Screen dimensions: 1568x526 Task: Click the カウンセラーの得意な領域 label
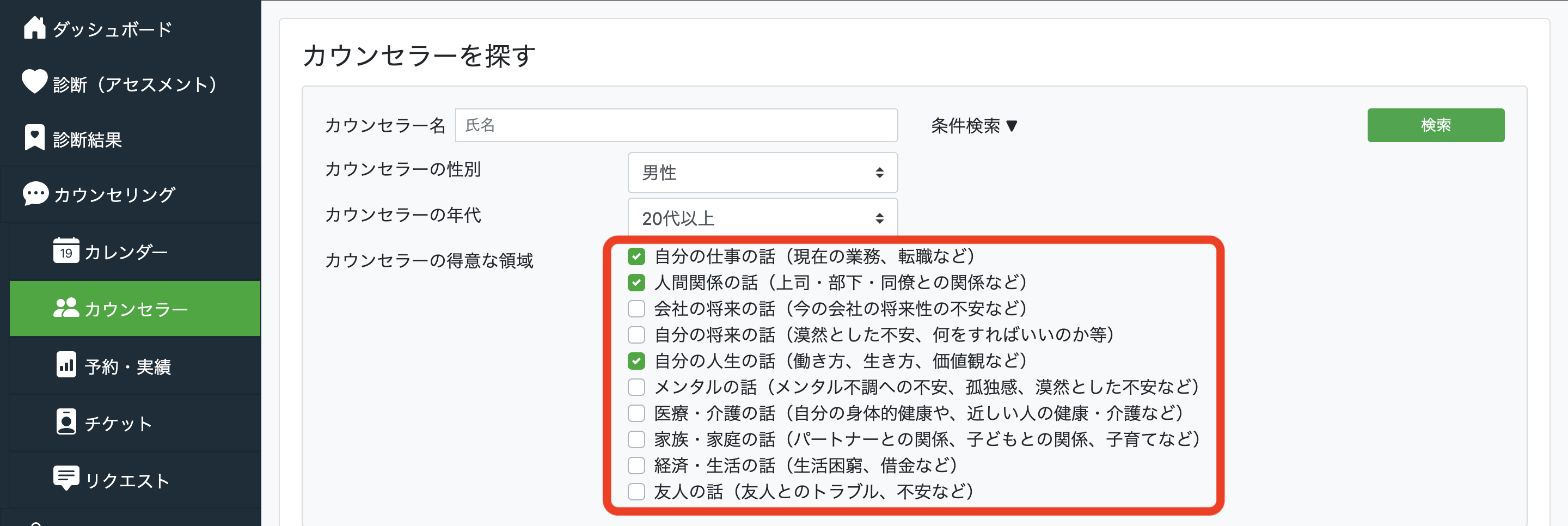click(429, 261)
